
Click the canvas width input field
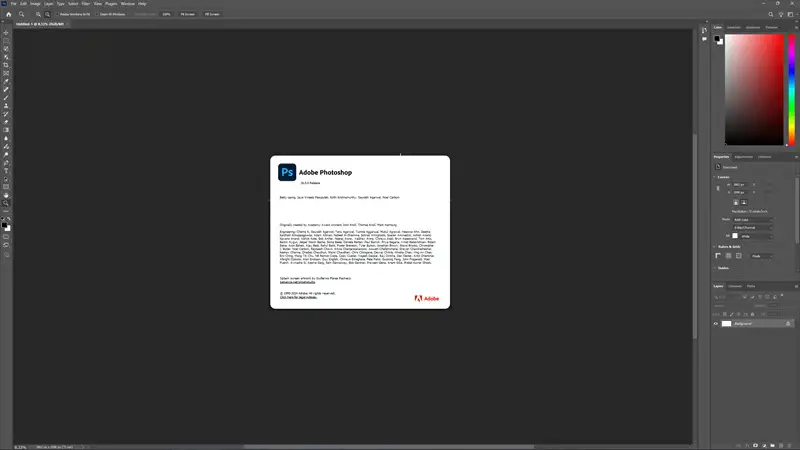coord(739,185)
